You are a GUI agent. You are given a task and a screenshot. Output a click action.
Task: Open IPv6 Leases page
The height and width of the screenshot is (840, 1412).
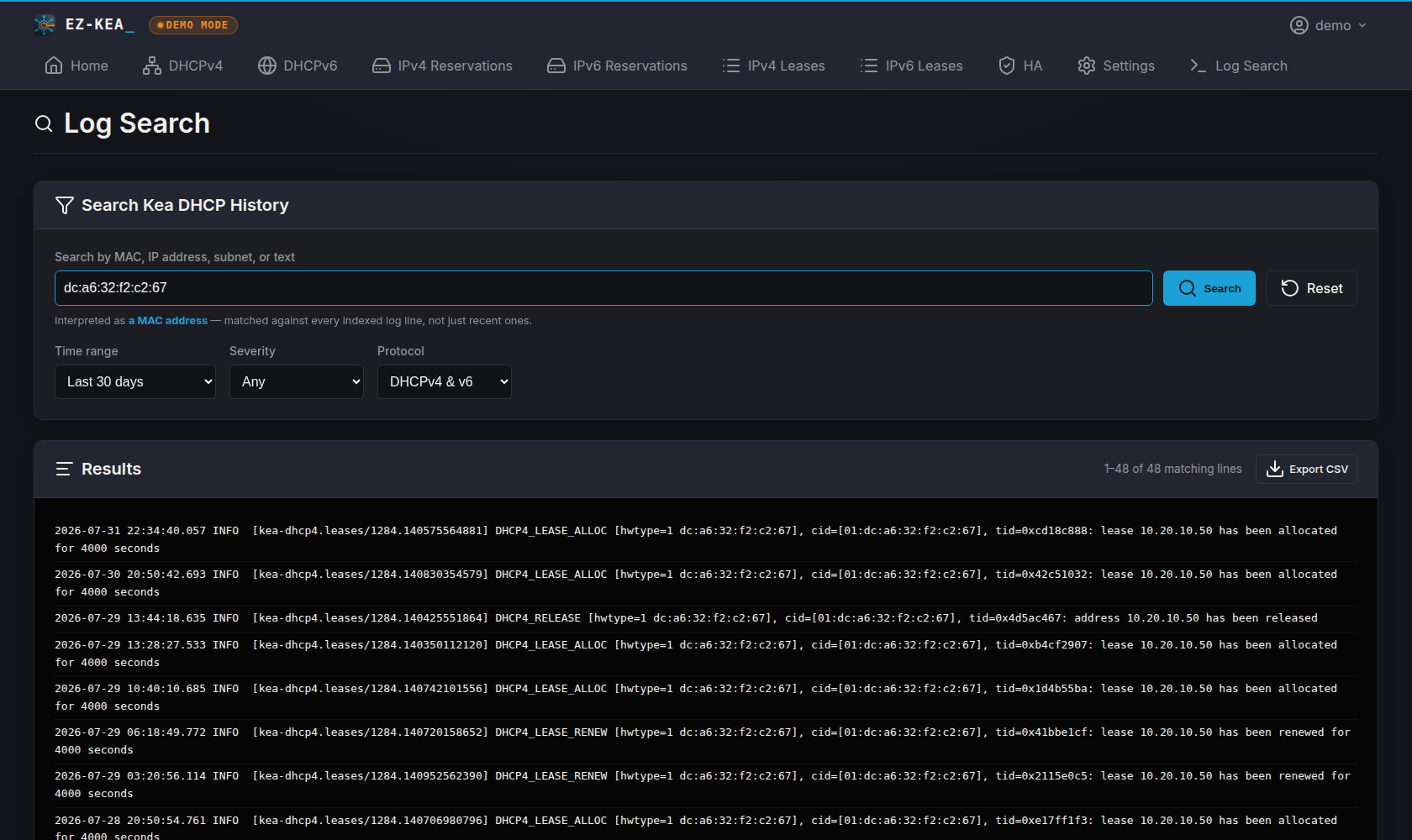pyautogui.click(x=911, y=66)
